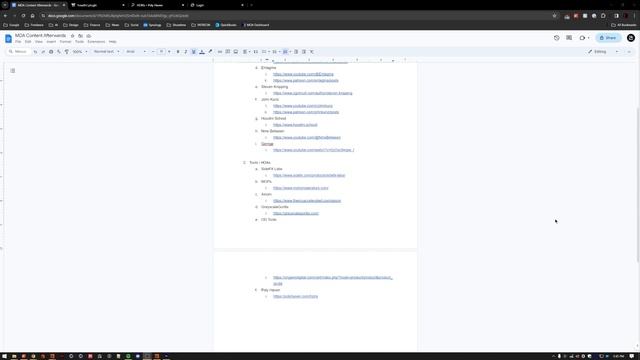The width and height of the screenshot is (640, 360).
Task: Toggle underline formatting
Action: [x=193, y=52]
